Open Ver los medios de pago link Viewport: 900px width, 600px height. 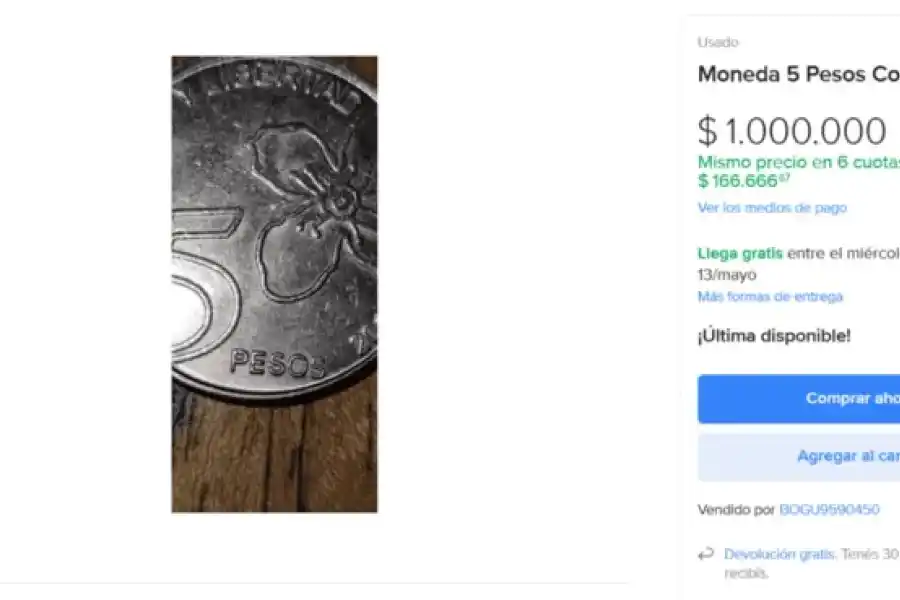tap(772, 208)
